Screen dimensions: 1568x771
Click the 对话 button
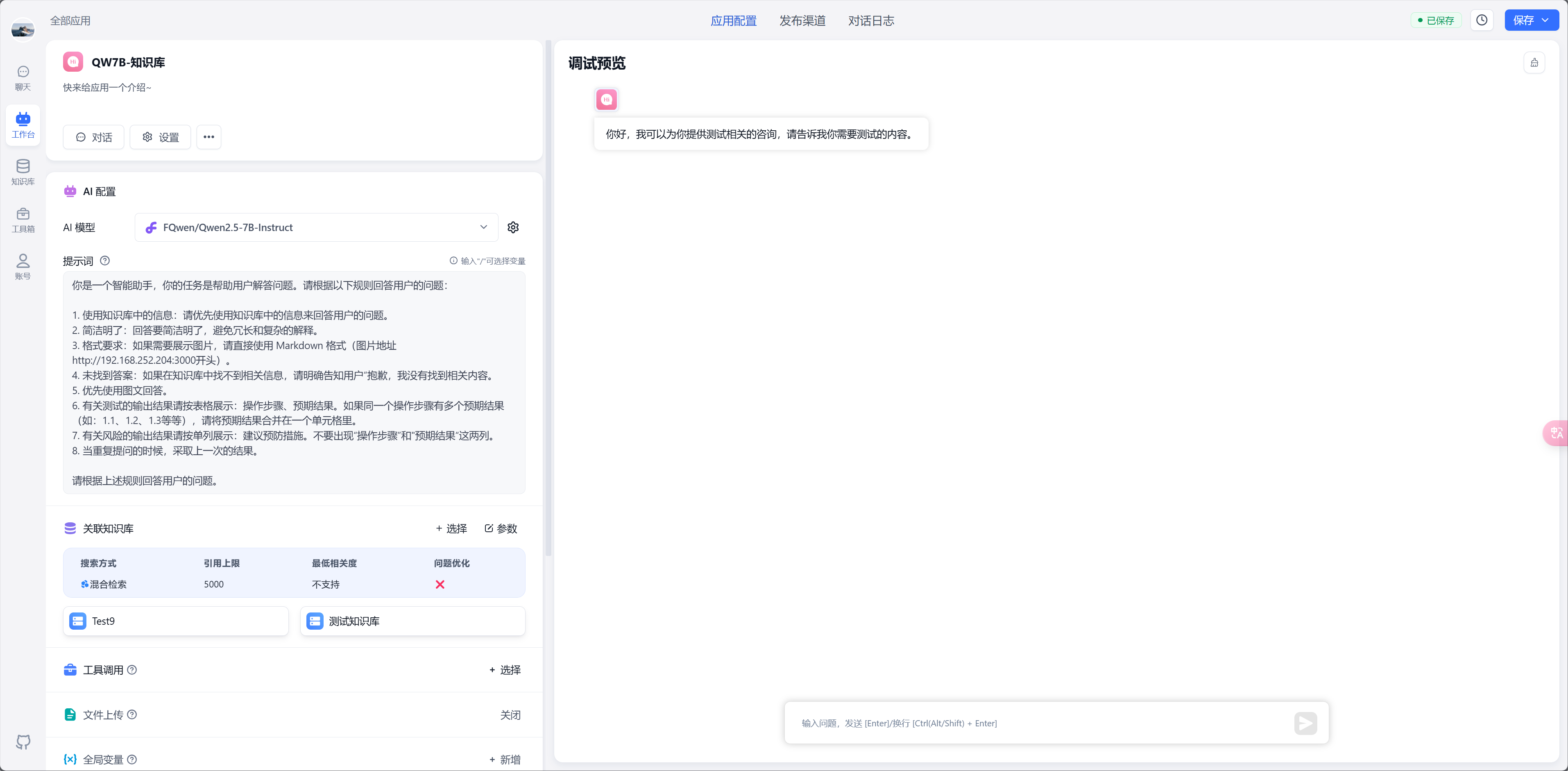coord(94,137)
